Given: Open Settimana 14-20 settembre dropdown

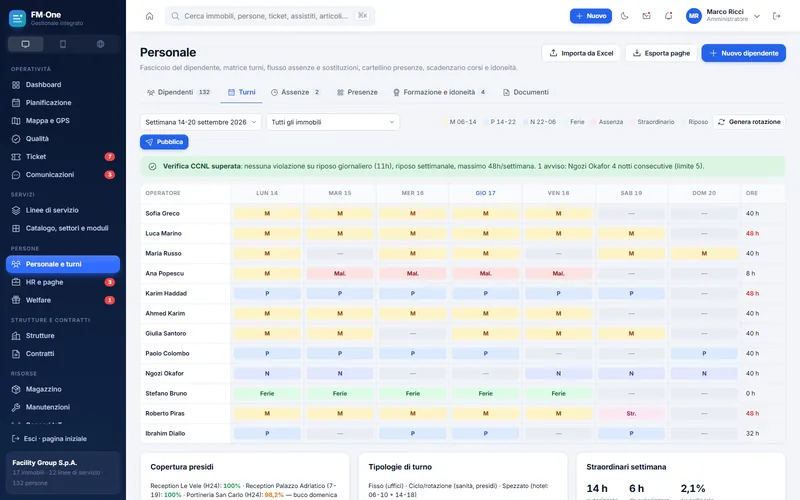Looking at the screenshot, I should pyautogui.click(x=201, y=122).
